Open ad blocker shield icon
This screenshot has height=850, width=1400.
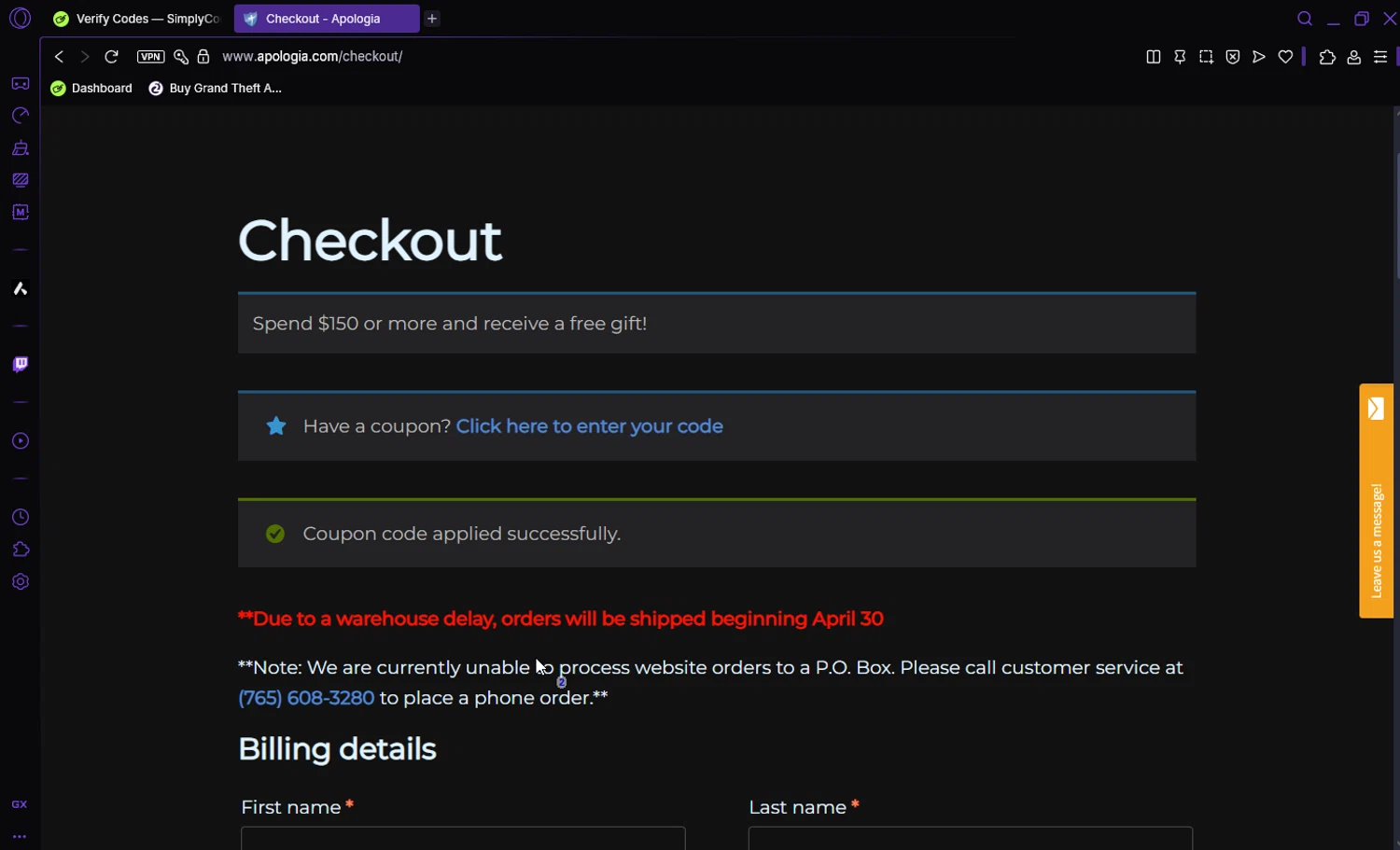(1233, 57)
